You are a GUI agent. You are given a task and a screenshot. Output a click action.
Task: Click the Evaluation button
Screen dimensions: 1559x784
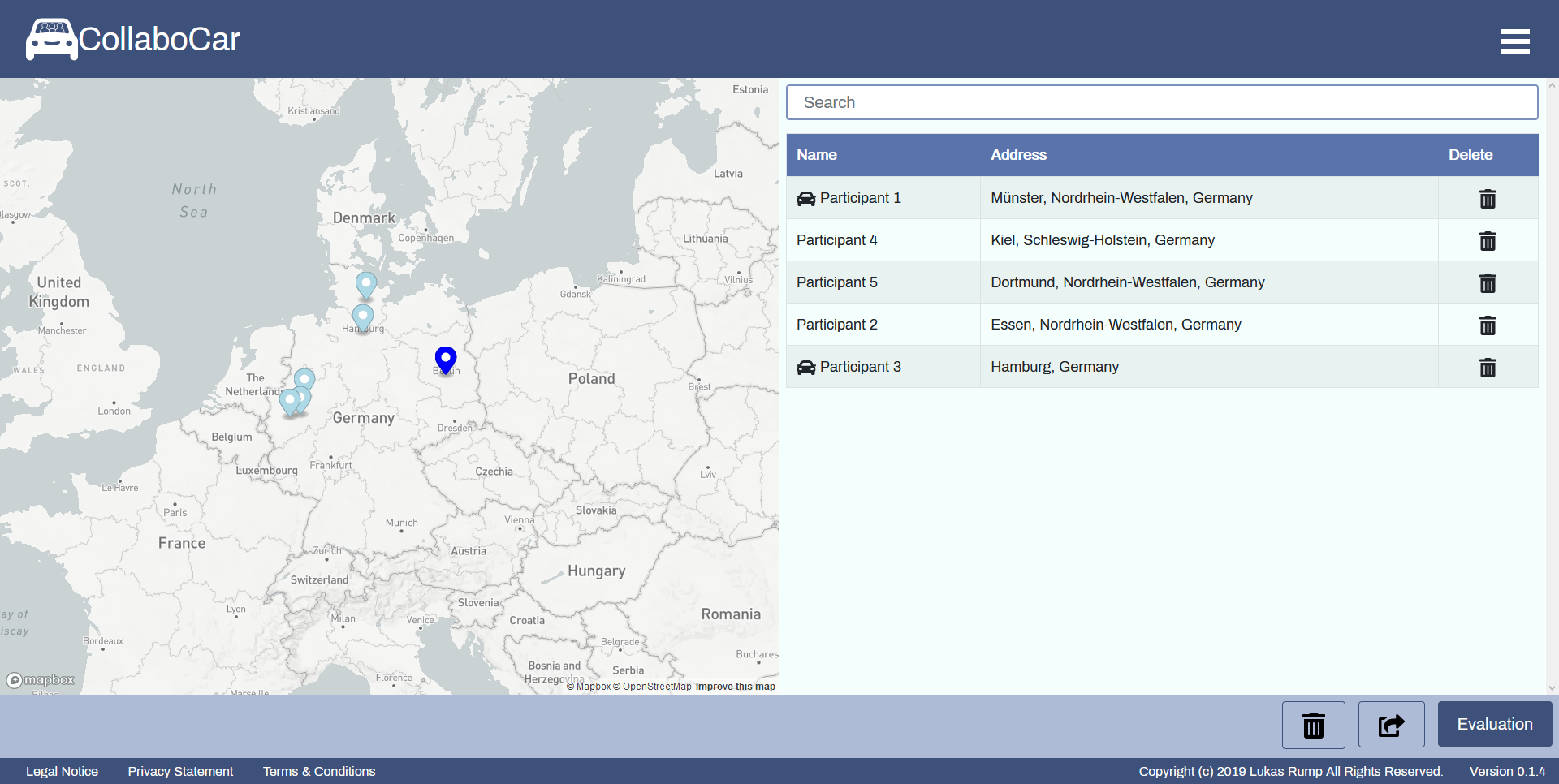(1495, 724)
